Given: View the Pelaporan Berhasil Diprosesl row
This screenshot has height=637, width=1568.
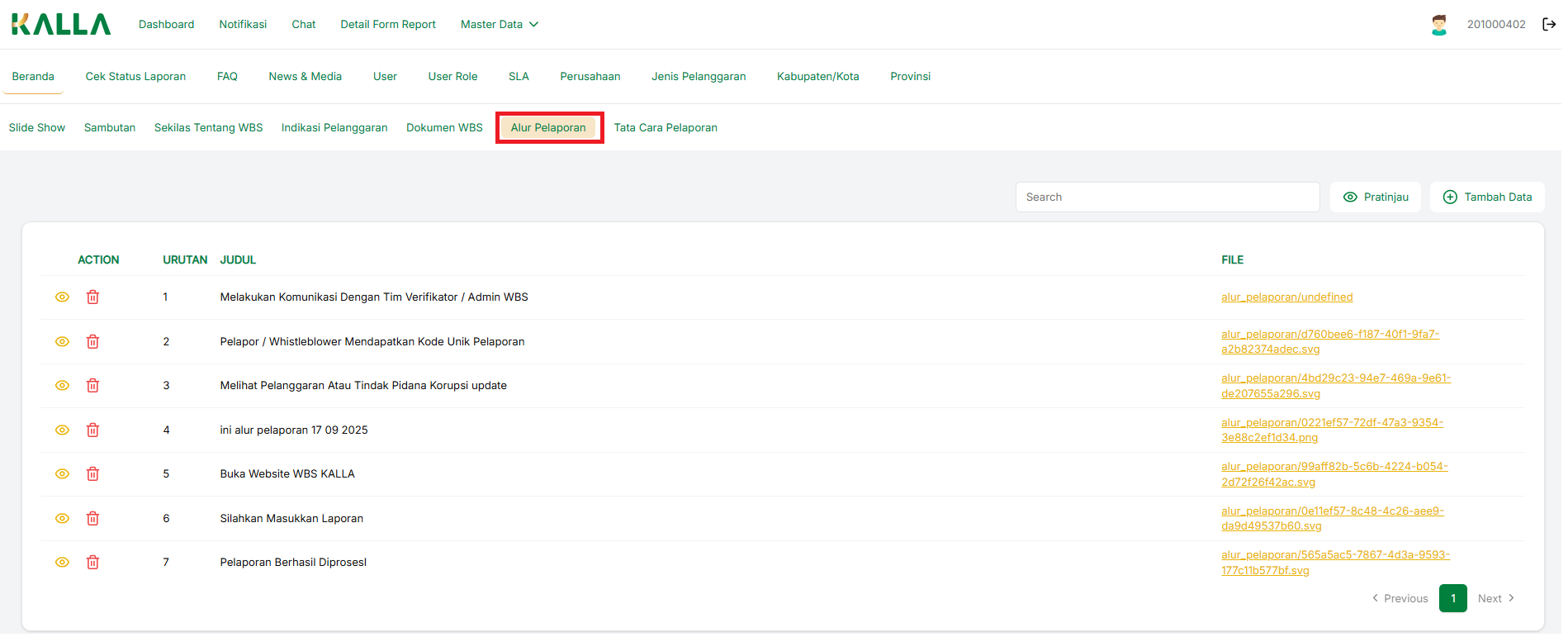Looking at the screenshot, I should 62,563.
